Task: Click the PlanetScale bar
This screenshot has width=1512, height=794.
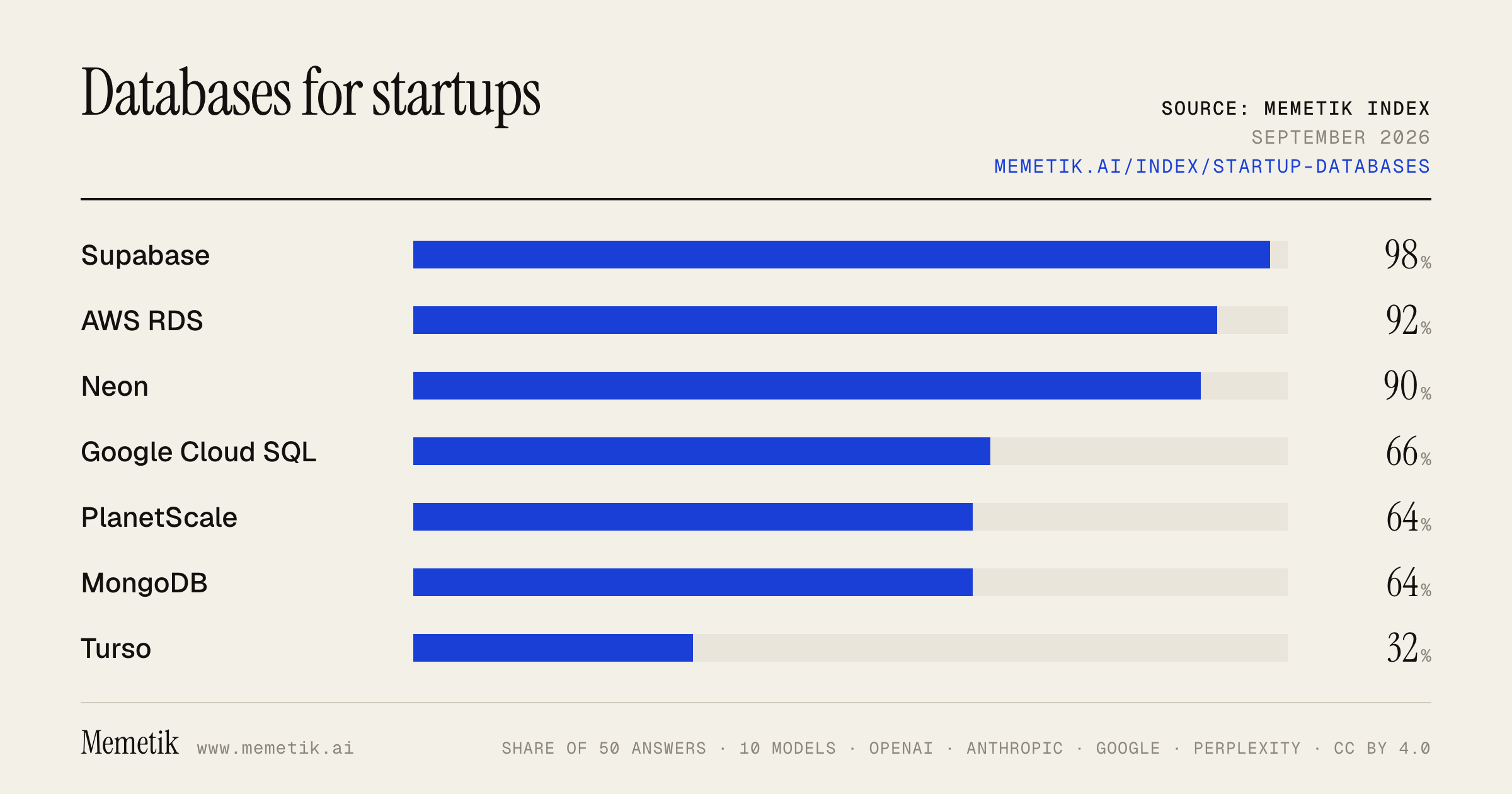Action: [693, 517]
